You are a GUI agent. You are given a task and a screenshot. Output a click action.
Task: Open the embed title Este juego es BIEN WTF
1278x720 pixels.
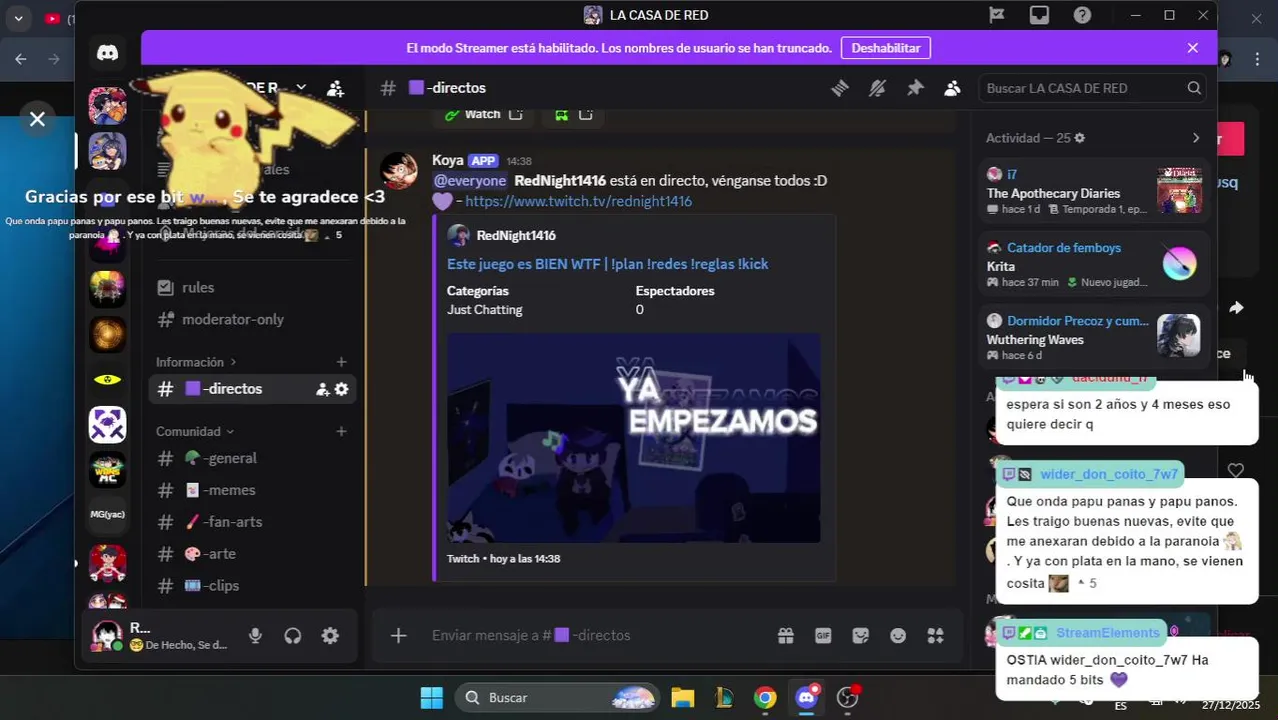point(607,264)
